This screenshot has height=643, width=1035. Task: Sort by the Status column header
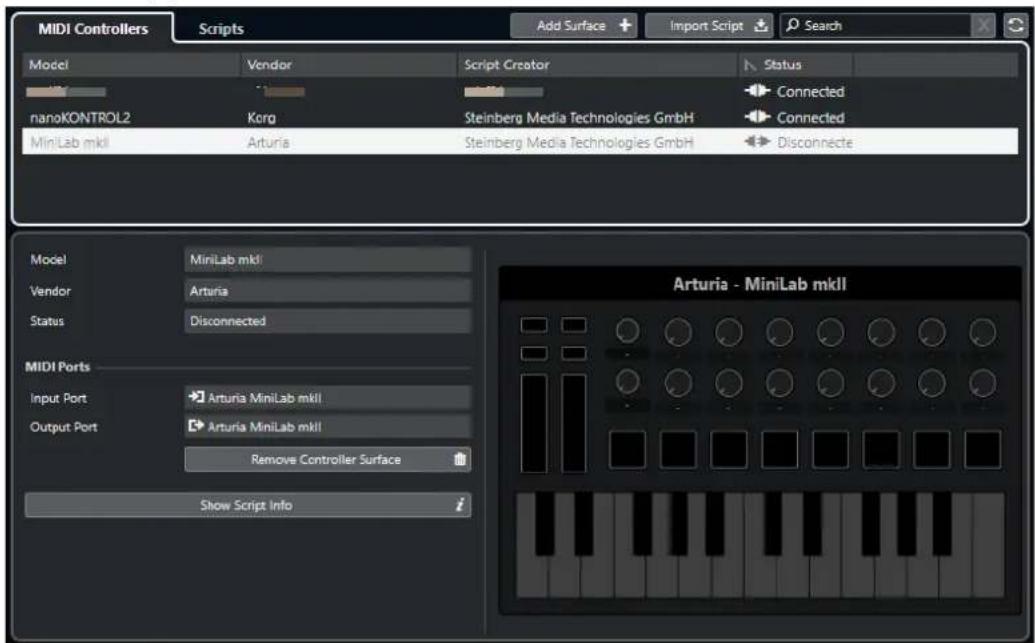tap(796, 65)
